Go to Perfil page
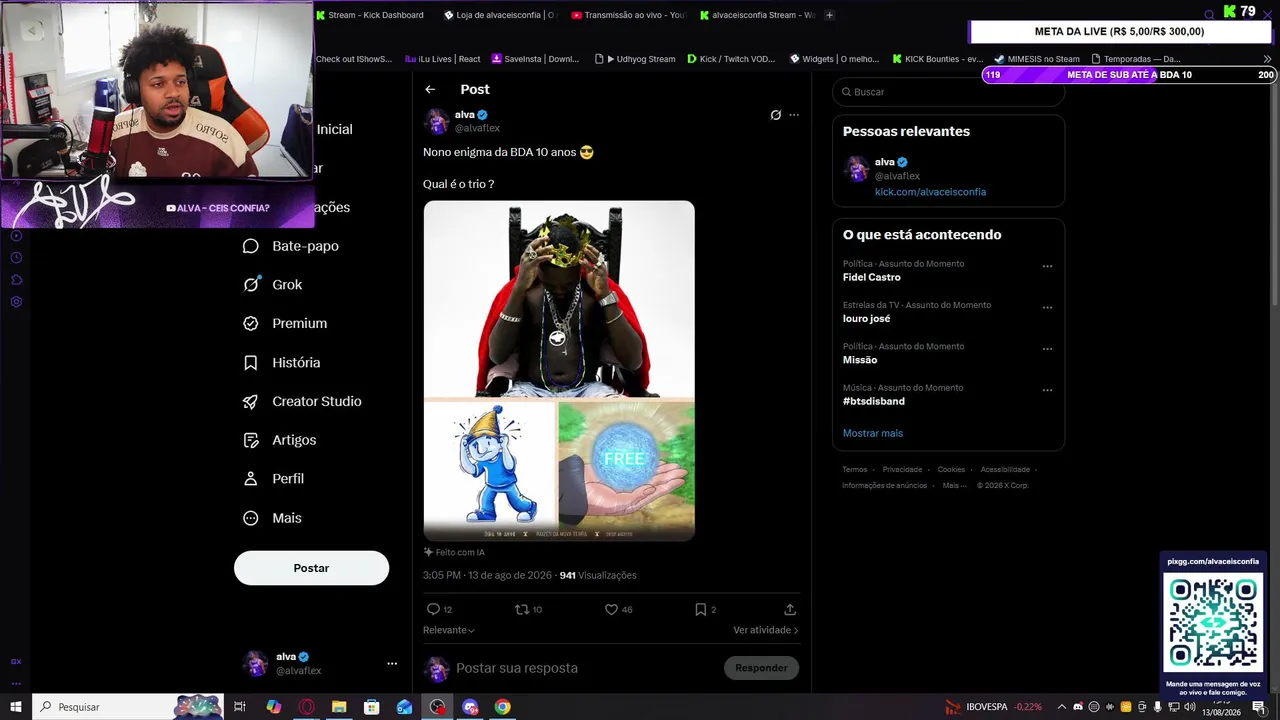This screenshot has height=720, width=1280. click(273, 479)
